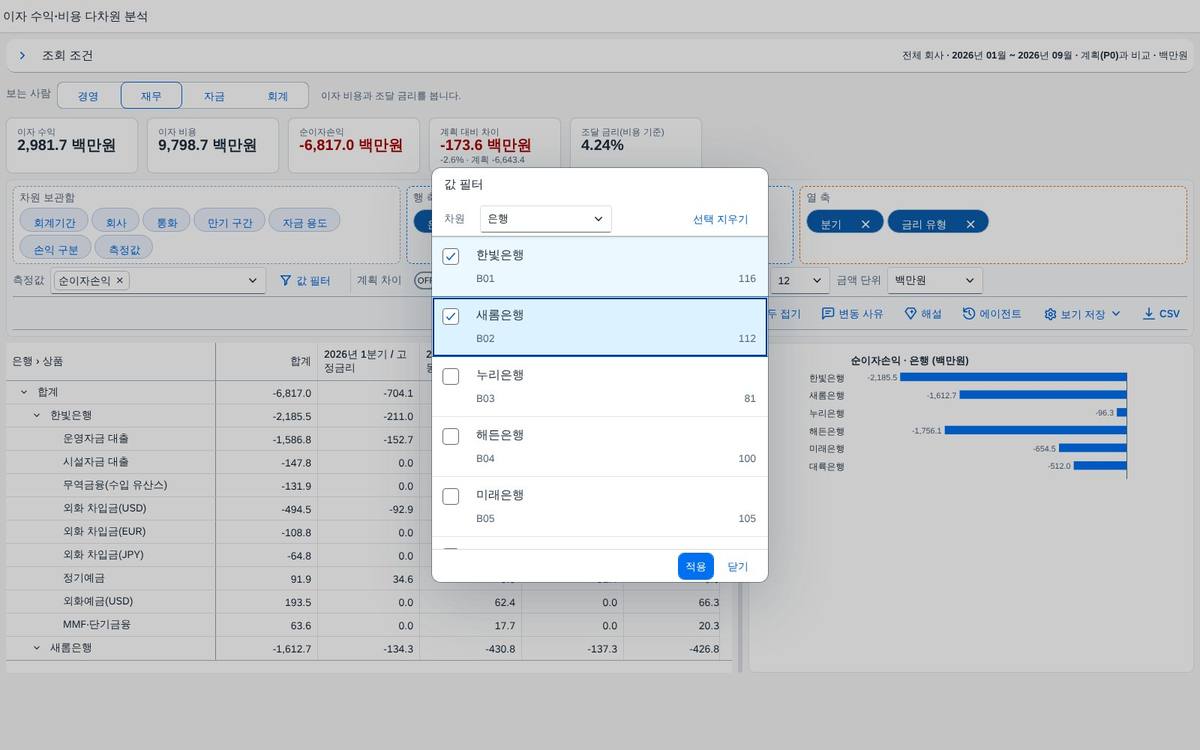Tick the 미래은행 checkbox
1200x750 pixels.
click(x=451, y=497)
